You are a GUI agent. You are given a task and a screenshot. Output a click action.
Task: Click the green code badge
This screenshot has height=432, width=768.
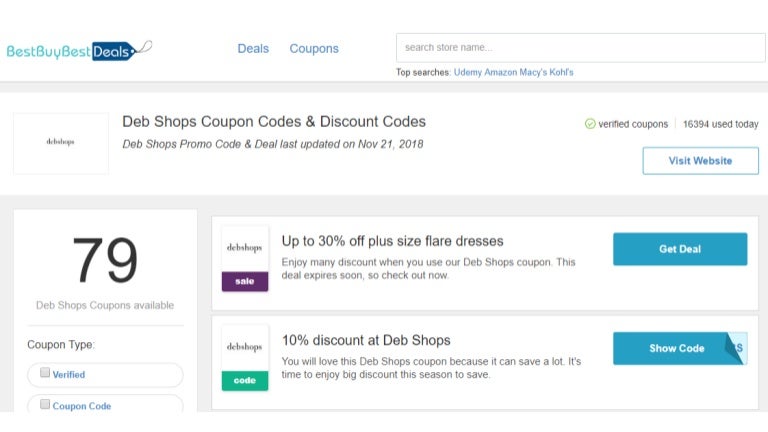click(x=245, y=381)
